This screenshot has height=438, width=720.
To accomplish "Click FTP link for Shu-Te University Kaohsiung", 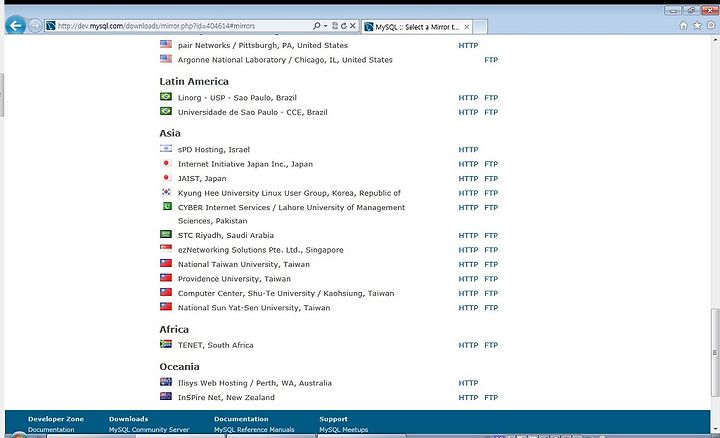I will (491, 293).
